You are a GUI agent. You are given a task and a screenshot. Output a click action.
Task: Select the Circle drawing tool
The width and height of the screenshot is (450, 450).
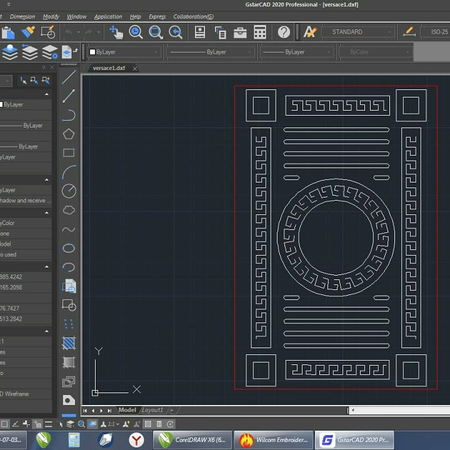point(69,191)
